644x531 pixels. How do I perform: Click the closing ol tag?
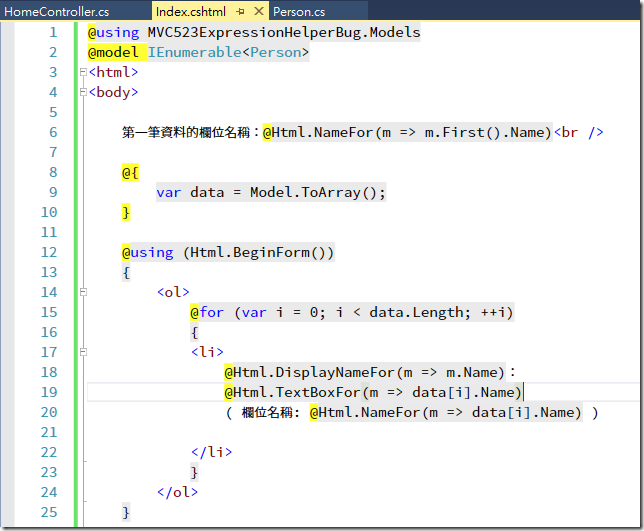click(x=177, y=492)
